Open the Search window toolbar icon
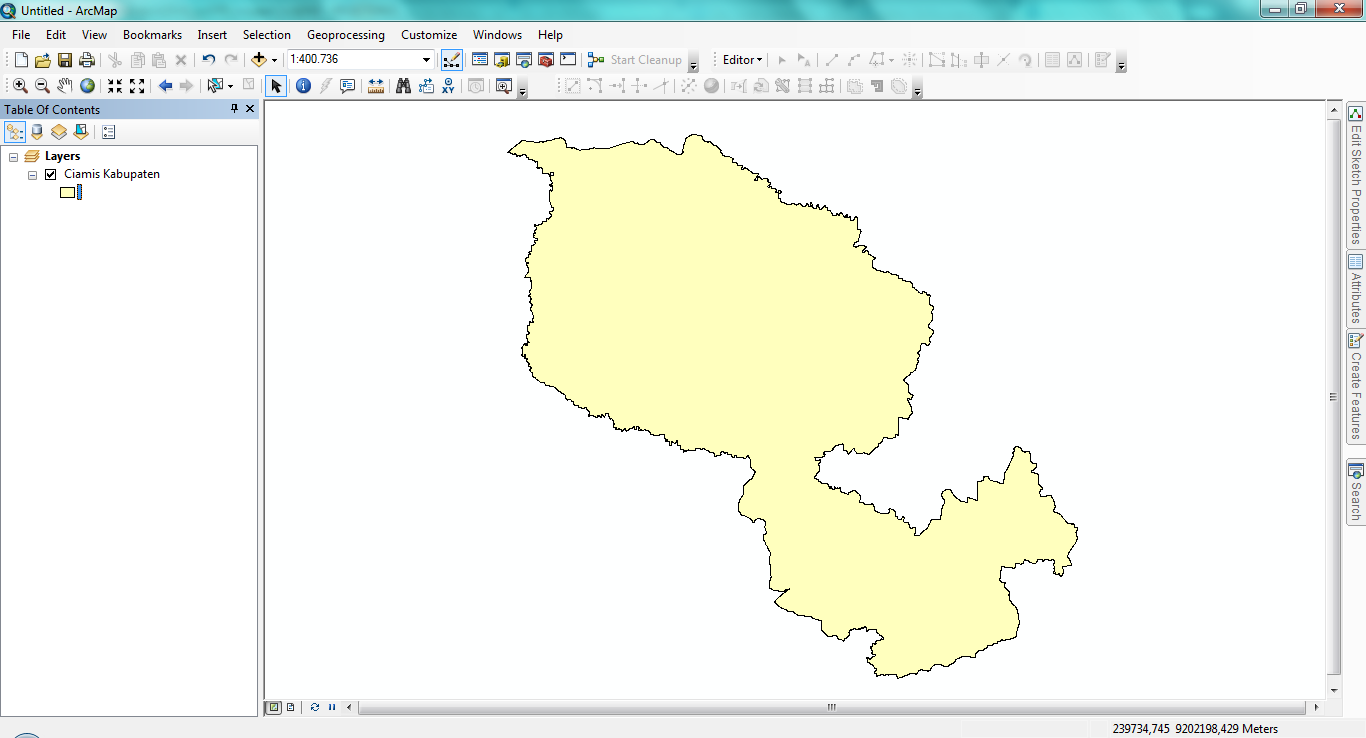 point(523,60)
